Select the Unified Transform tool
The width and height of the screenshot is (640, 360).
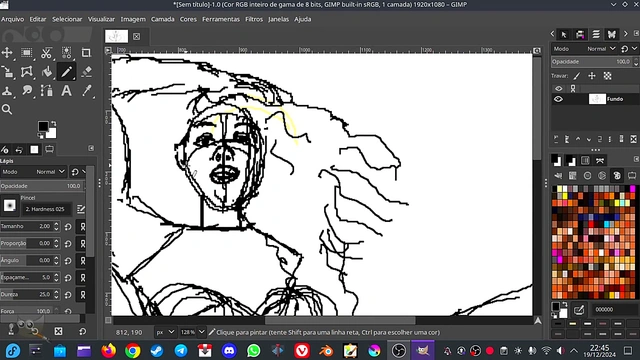7,72
